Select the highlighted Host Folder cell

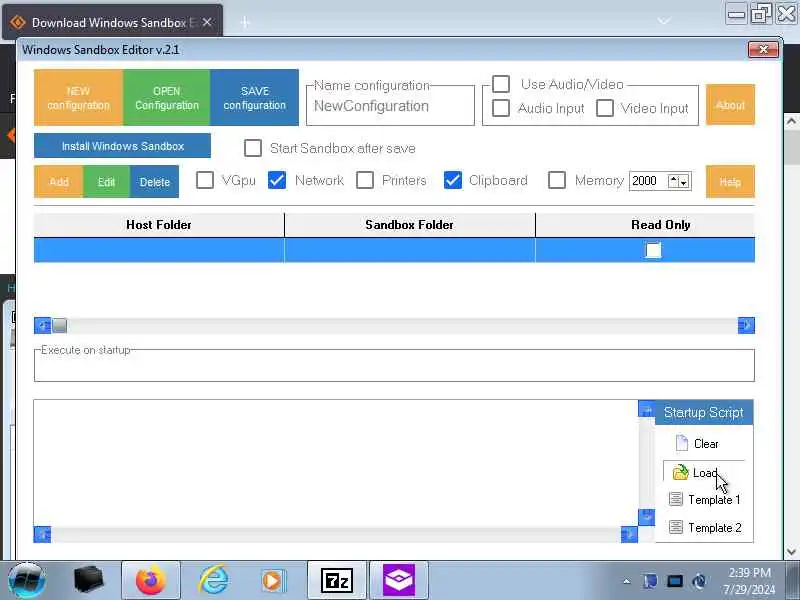pos(159,250)
